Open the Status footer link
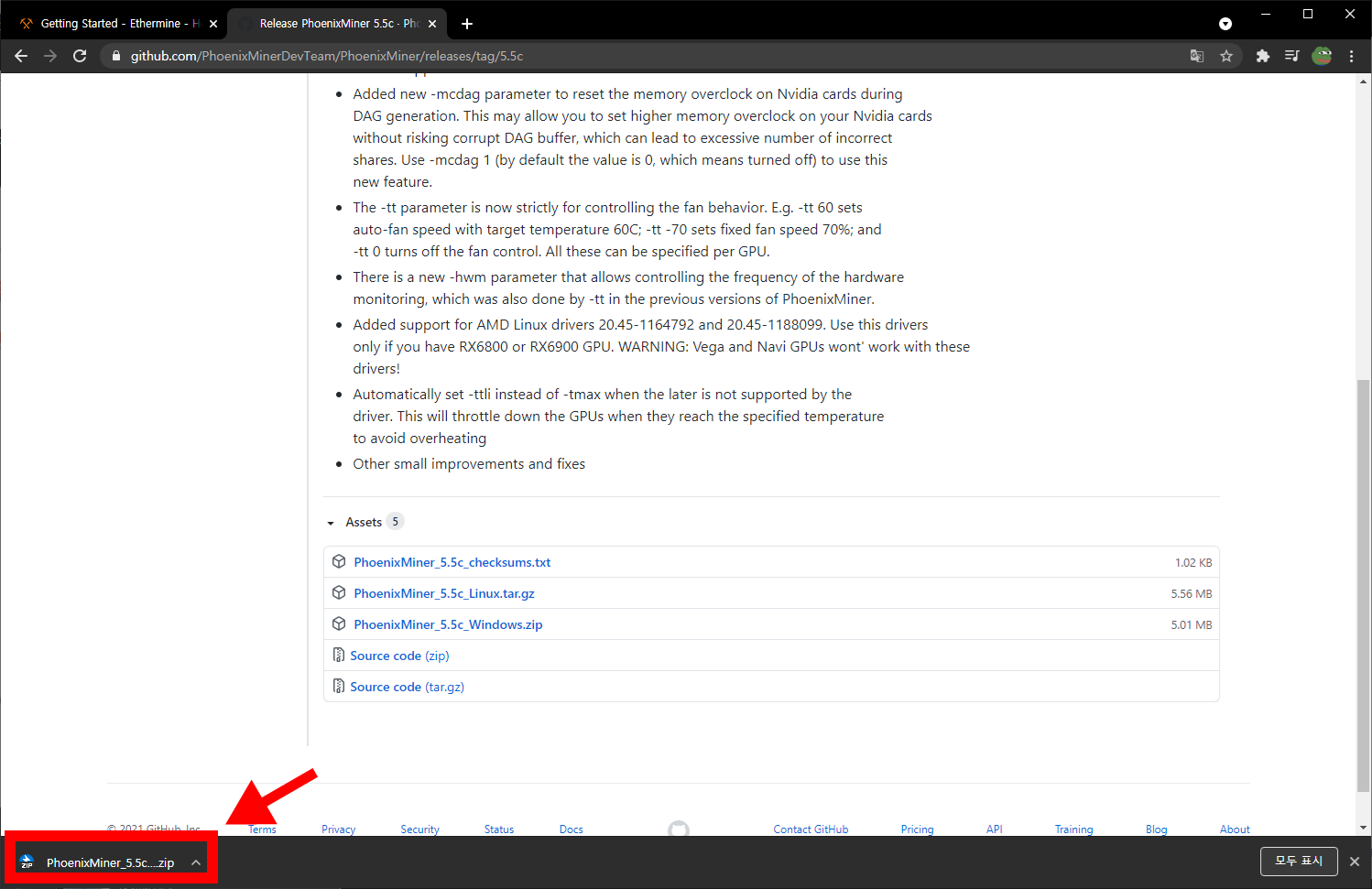The height and width of the screenshot is (889, 1372). [x=499, y=829]
